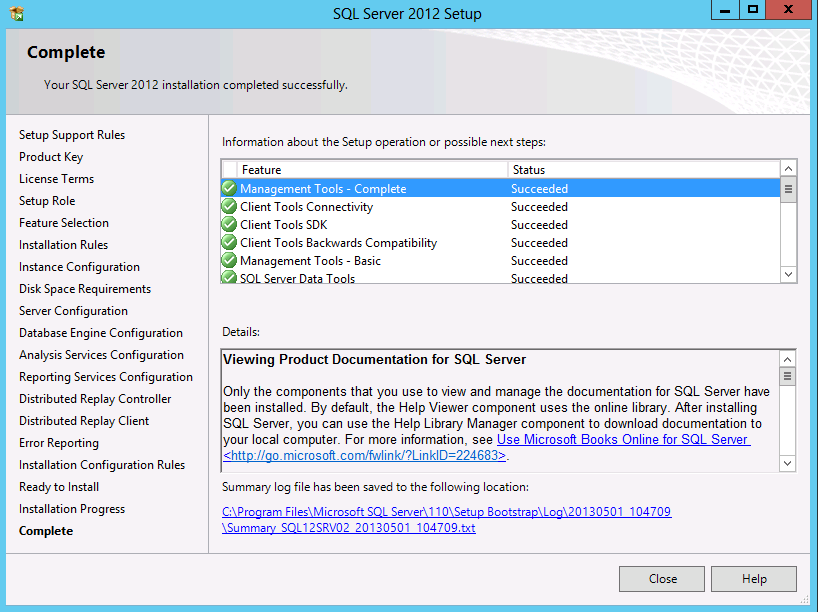Viewport: 818px width, 612px height.
Task: Click Ready to Install step in sidebar
Action: tap(59, 487)
